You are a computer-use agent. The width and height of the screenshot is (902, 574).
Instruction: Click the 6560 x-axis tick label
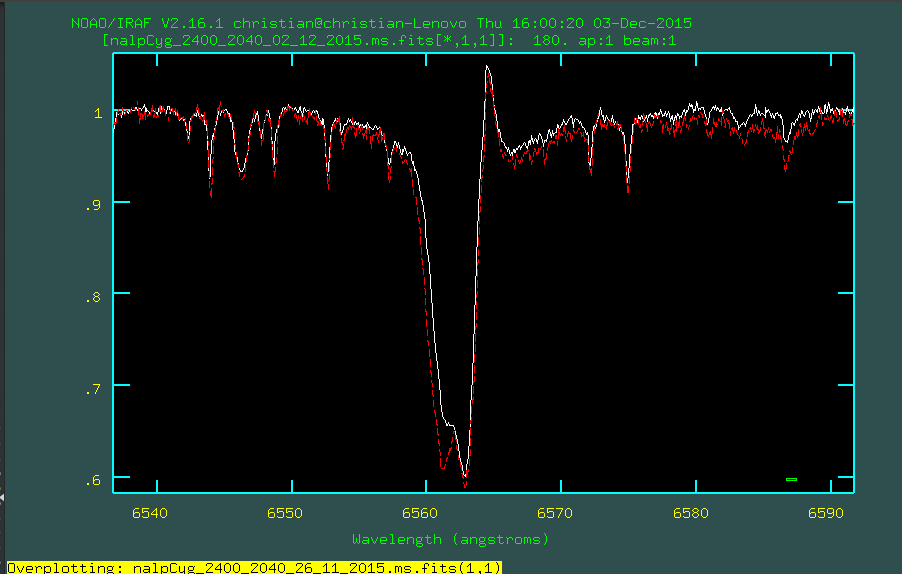[420, 513]
